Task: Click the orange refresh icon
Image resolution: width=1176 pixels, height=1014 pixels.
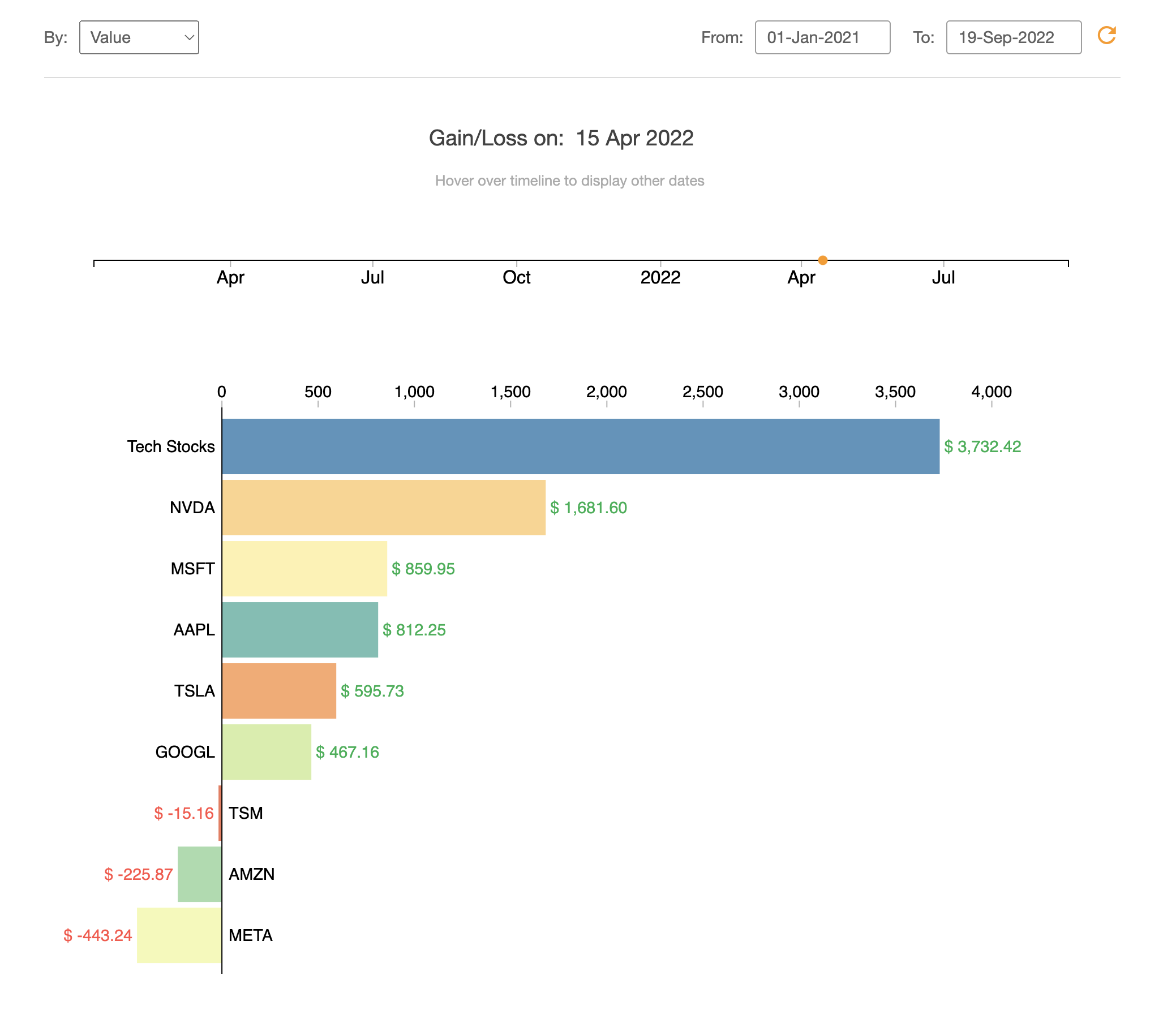Action: [1106, 36]
